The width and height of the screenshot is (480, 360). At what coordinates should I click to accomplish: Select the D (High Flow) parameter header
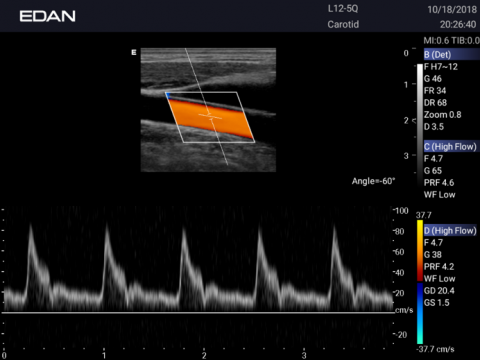click(x=451, y=230)
